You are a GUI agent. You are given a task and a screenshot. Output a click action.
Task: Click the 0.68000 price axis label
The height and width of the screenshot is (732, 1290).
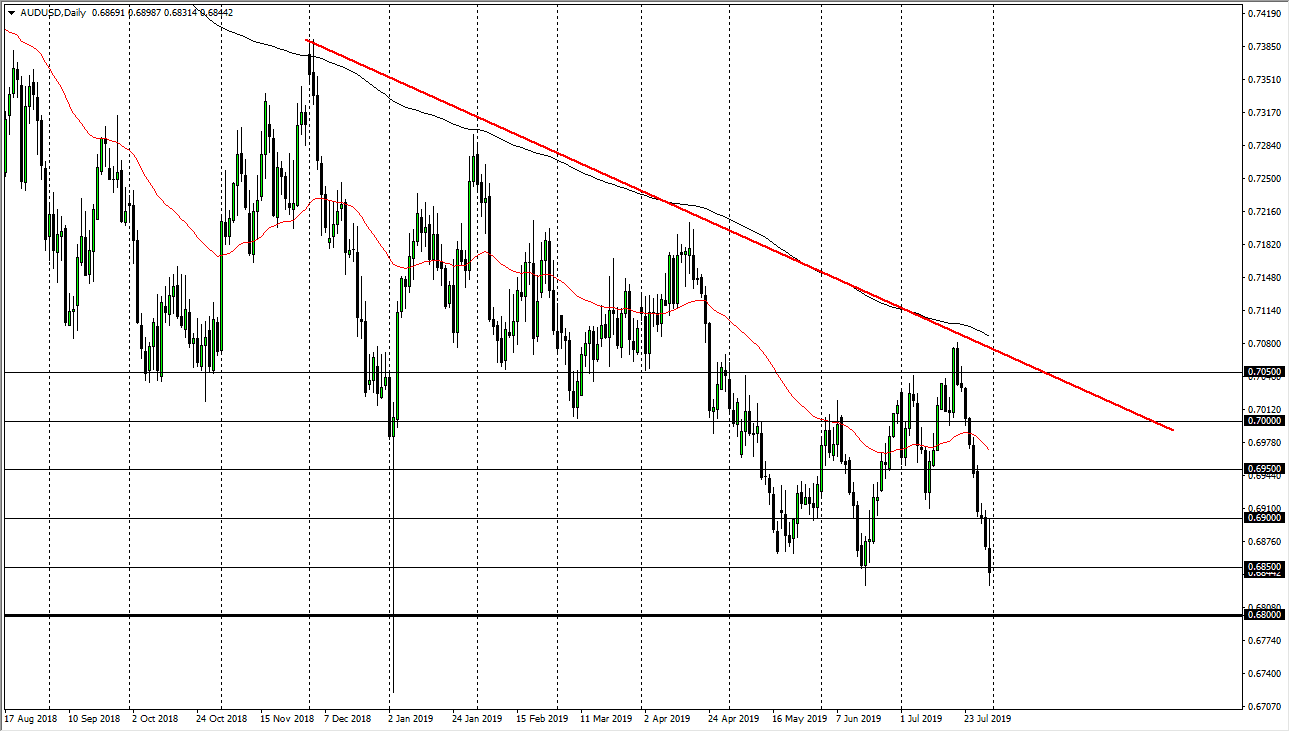pos(1262,614)
